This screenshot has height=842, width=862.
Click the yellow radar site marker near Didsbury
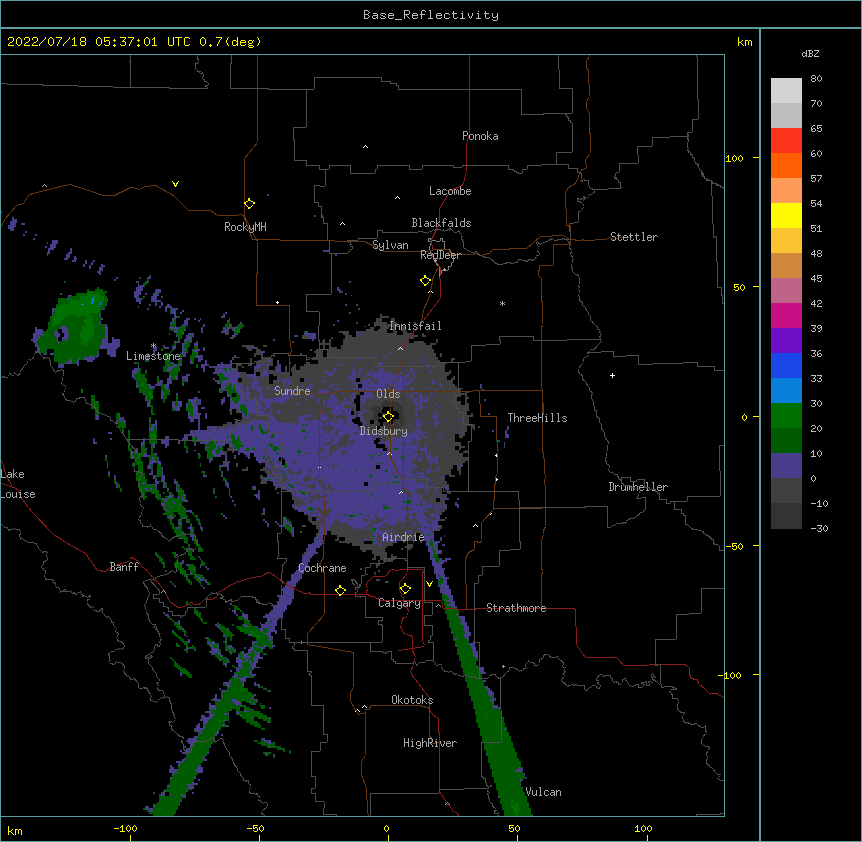[388, 416]
